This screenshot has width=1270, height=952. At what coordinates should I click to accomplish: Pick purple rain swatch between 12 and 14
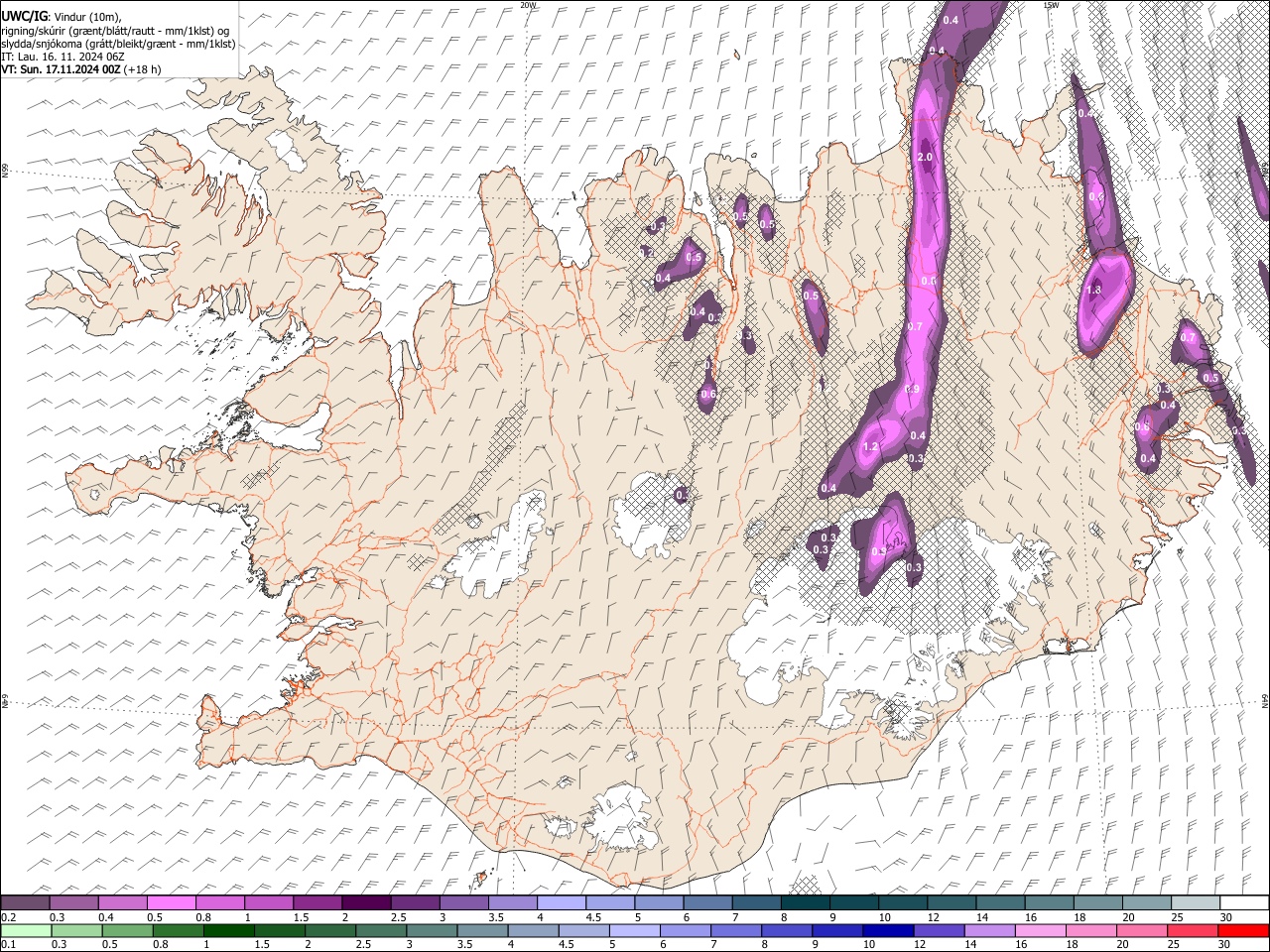(940, 930)
